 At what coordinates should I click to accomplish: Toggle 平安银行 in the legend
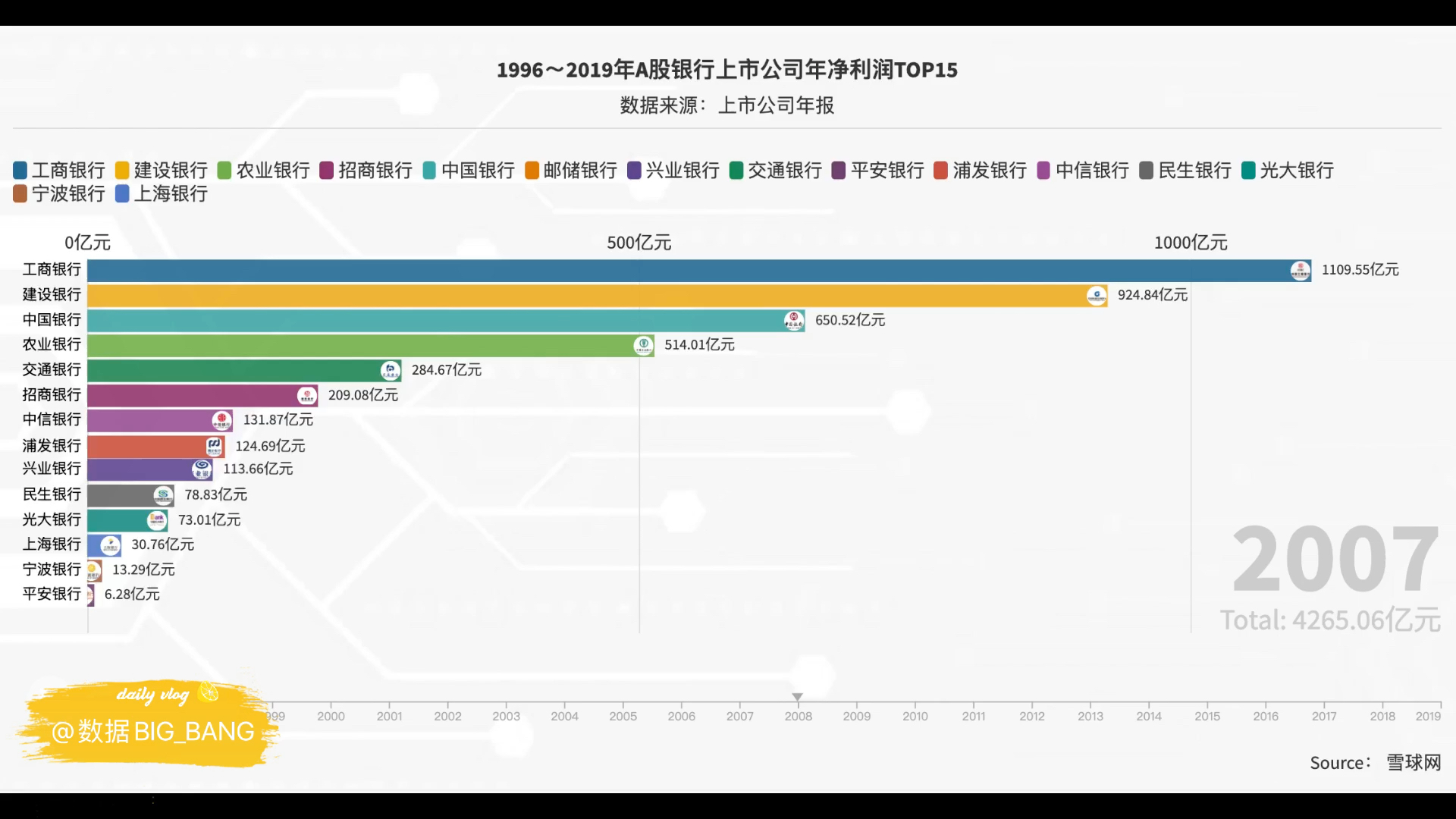pyautogui.click(x=878, y=170)
